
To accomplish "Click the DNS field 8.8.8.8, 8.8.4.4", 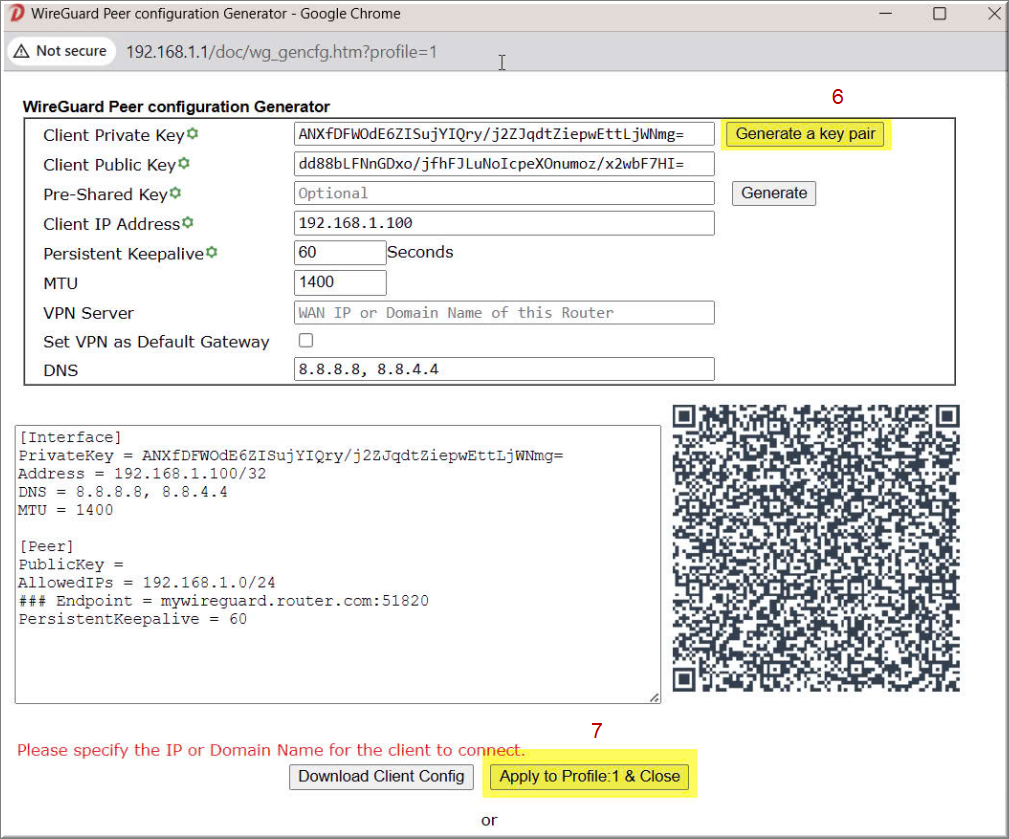I will 504,369.
